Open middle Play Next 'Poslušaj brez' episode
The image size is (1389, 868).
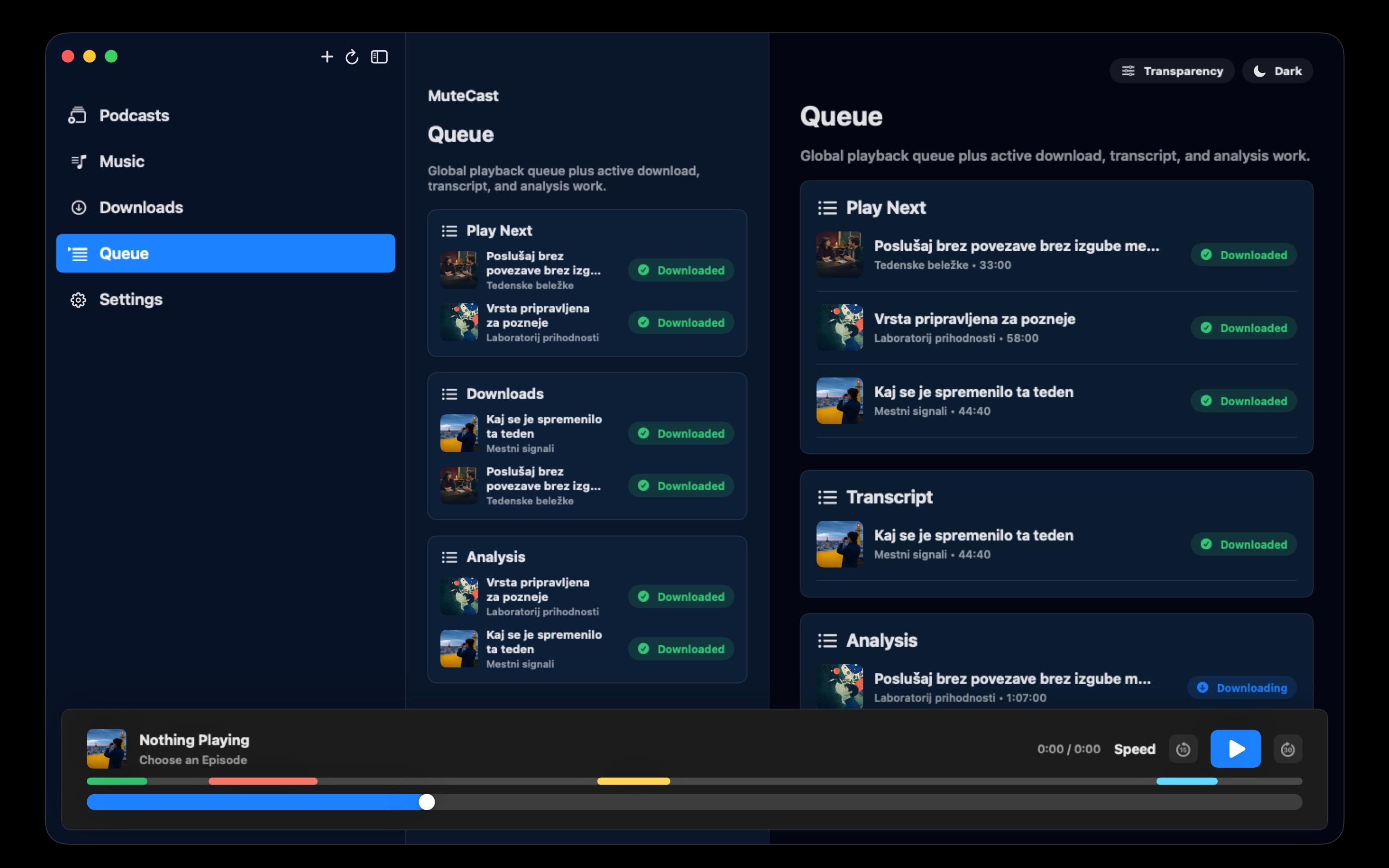coord(586,270)
